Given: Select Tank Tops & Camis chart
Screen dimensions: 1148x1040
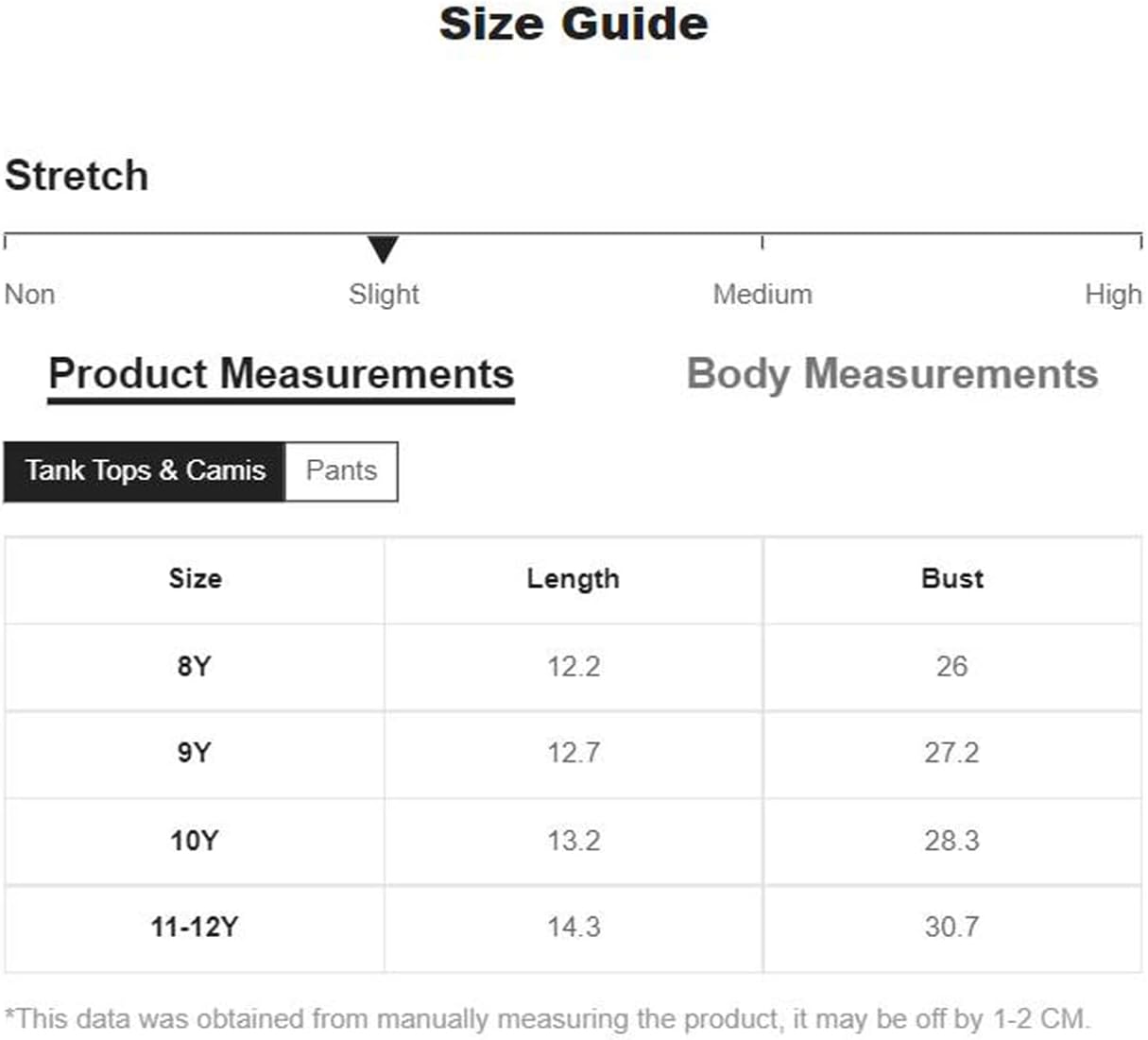Looking at the screenshot, I should click(145, 470).
